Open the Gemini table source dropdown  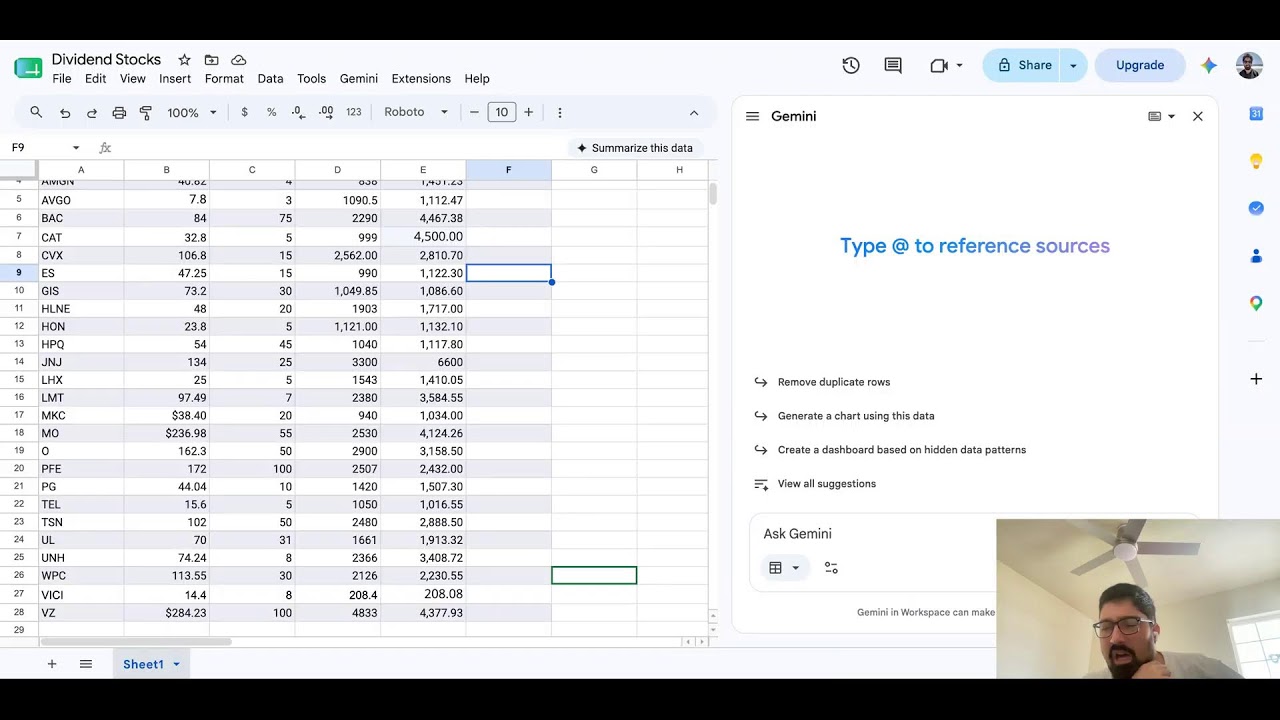[784, 568]
